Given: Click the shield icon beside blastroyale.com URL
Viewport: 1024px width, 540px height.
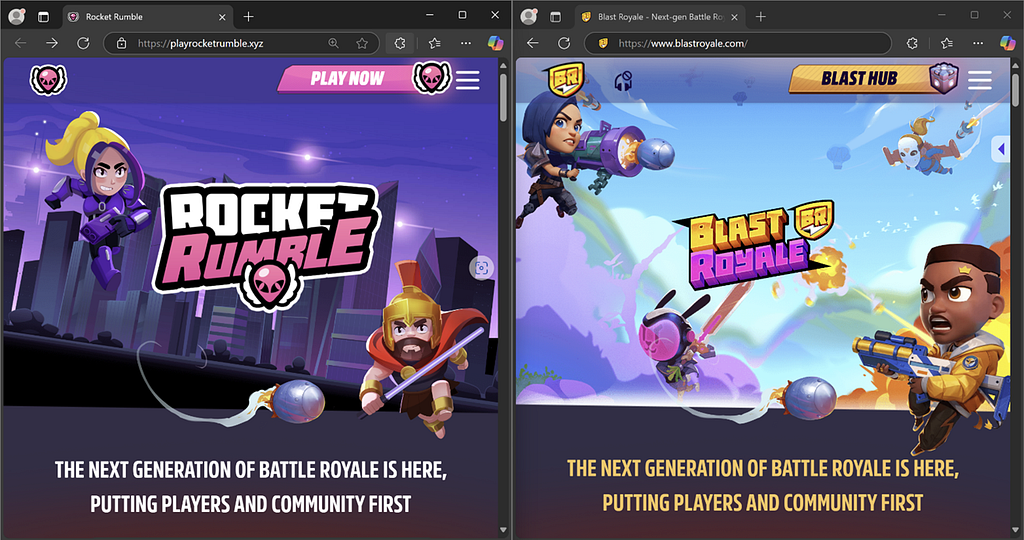Looking at the screenshot, I should point(603,43).
